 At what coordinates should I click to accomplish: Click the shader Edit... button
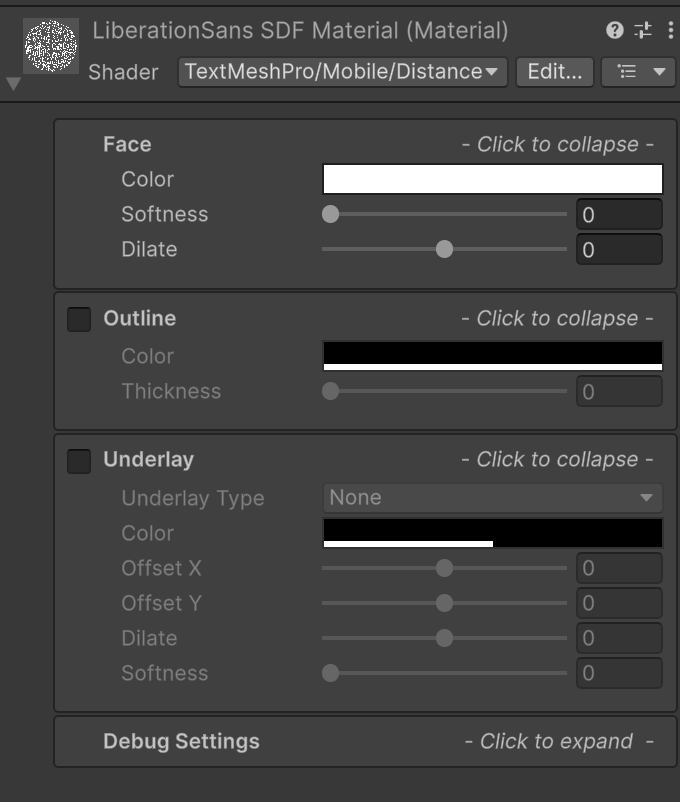tap(555, 72)
